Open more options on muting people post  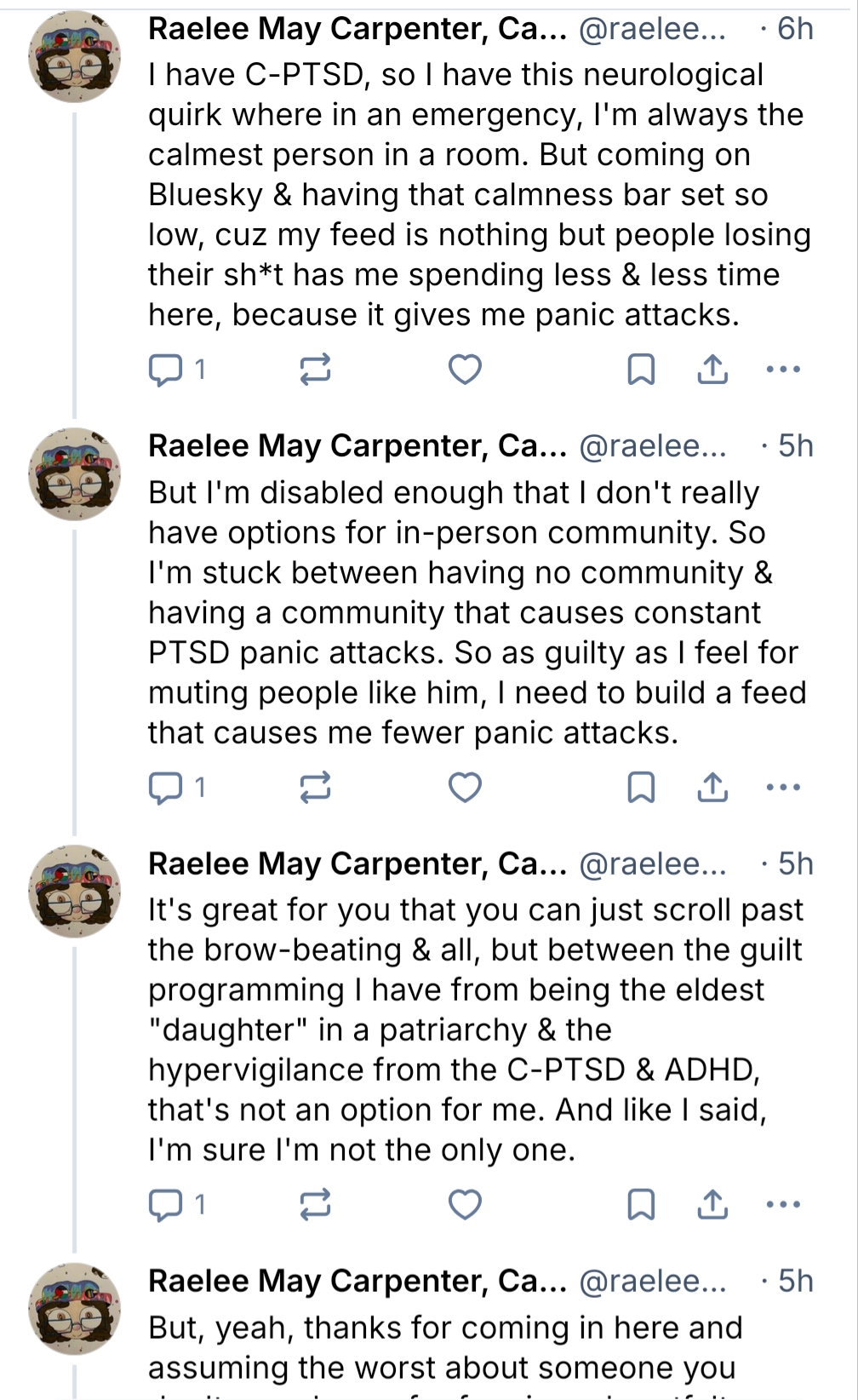pos(783,788)
